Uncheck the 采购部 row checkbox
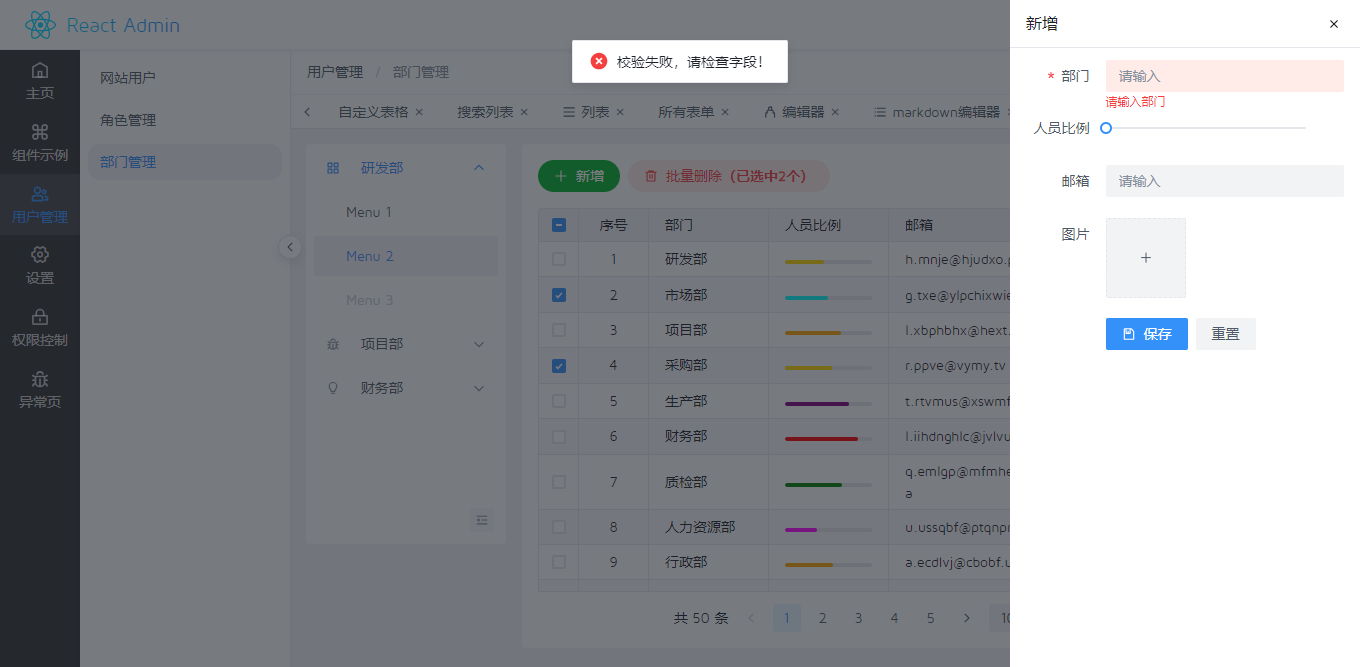The height and width of the screenshot is (667, 1360). point(558,365)
